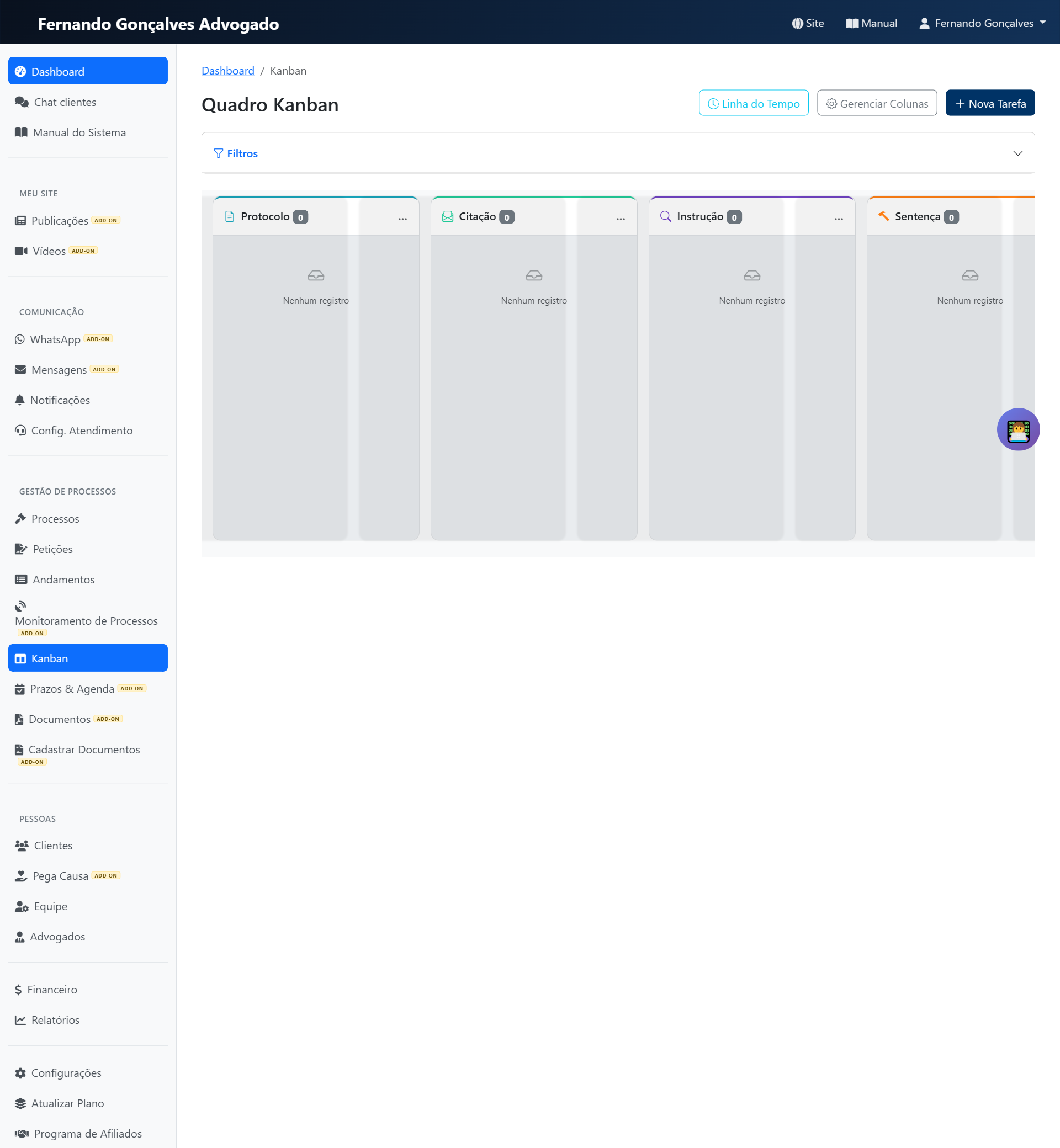Click the Fernando Gonçalves Advogado site title

click(x=158, y=24)
